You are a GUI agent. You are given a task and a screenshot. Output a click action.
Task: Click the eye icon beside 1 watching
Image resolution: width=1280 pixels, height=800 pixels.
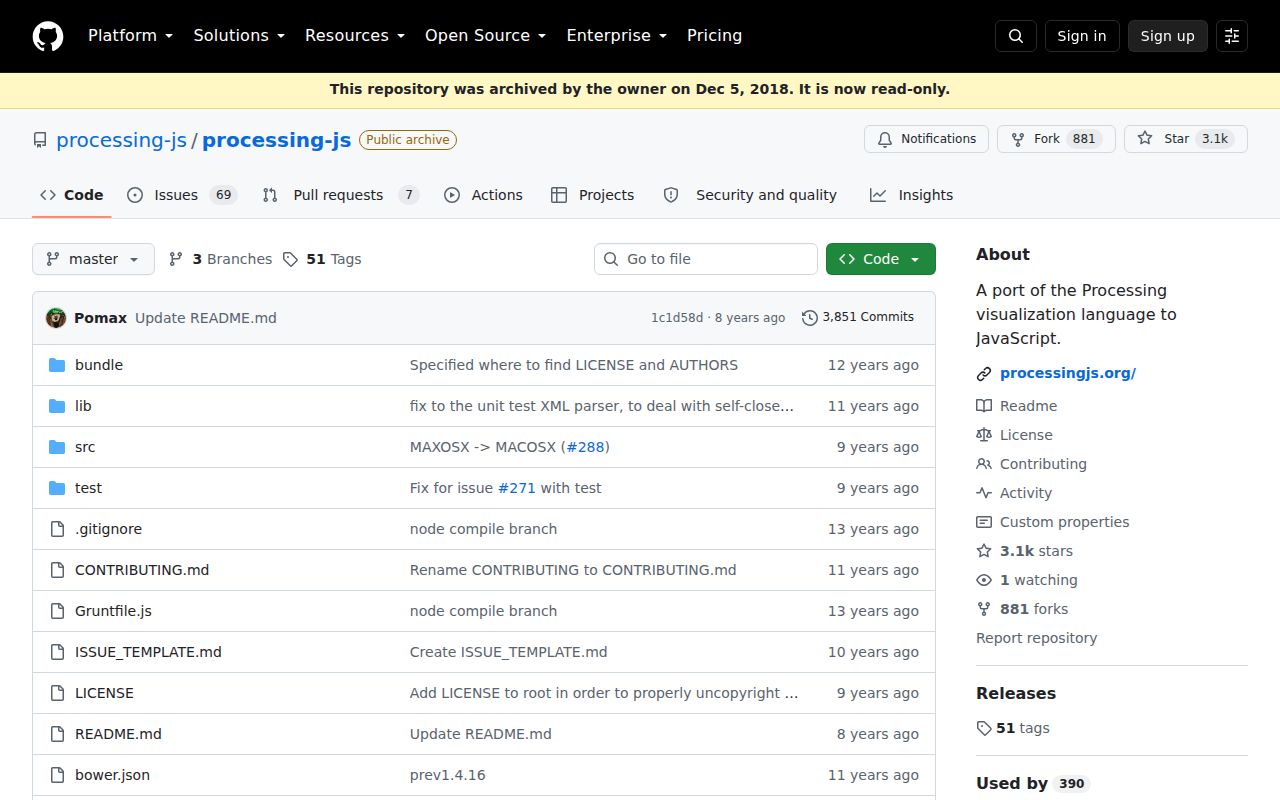point(984,580)
